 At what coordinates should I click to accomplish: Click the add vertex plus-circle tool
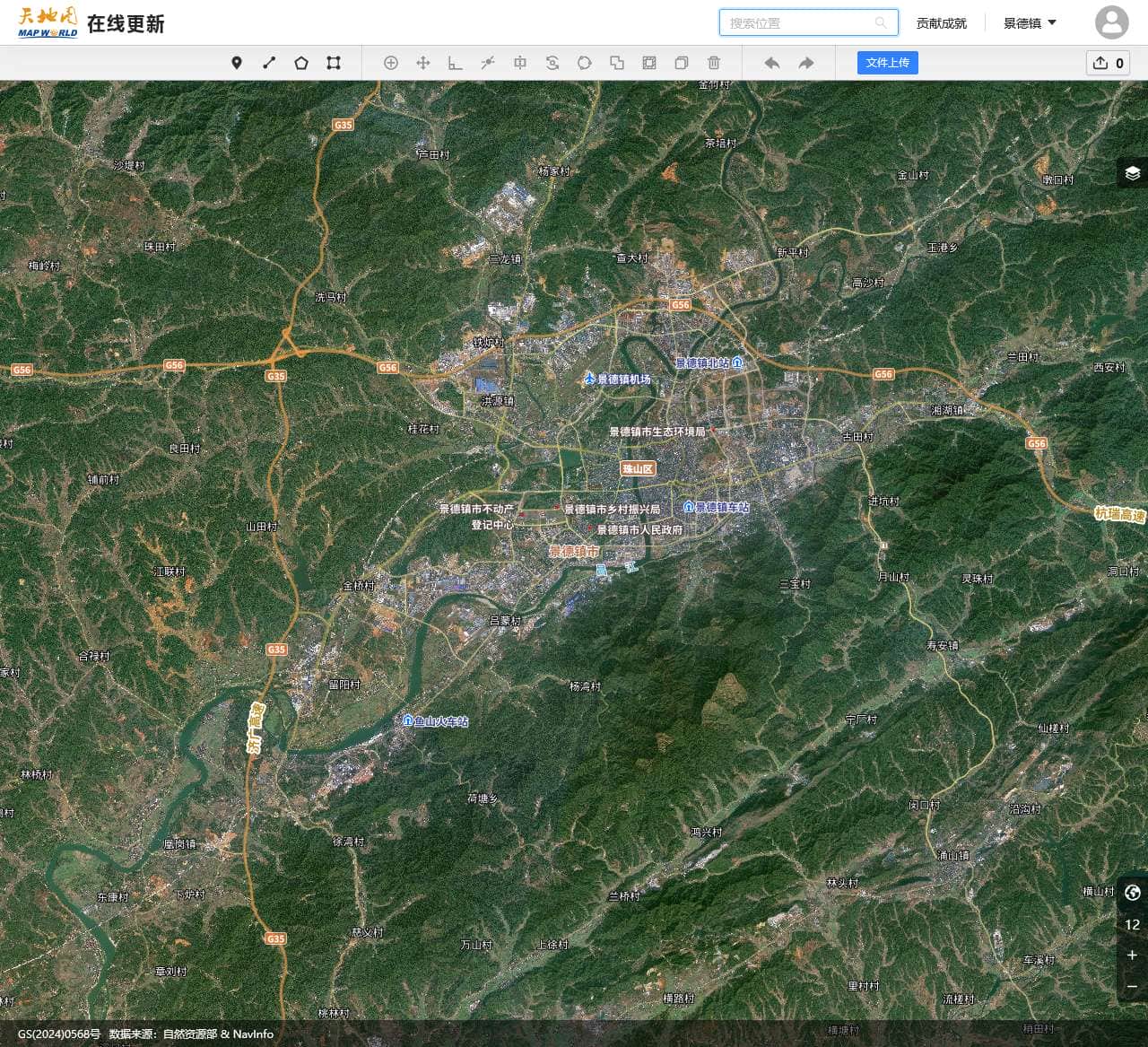click(x=391, y=63)
